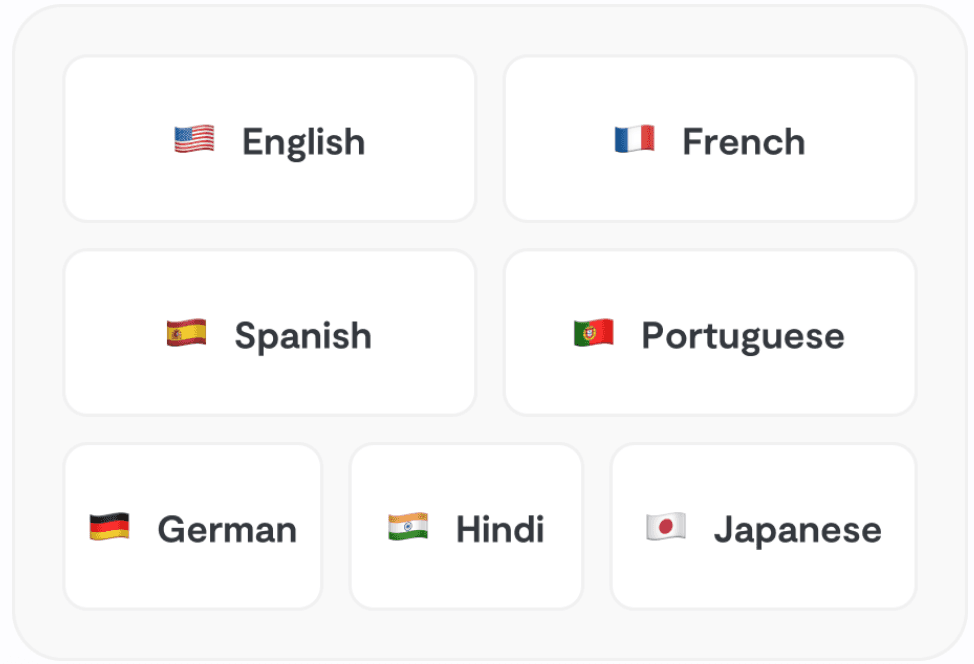Click the Japanese text label

pos(798,530)
